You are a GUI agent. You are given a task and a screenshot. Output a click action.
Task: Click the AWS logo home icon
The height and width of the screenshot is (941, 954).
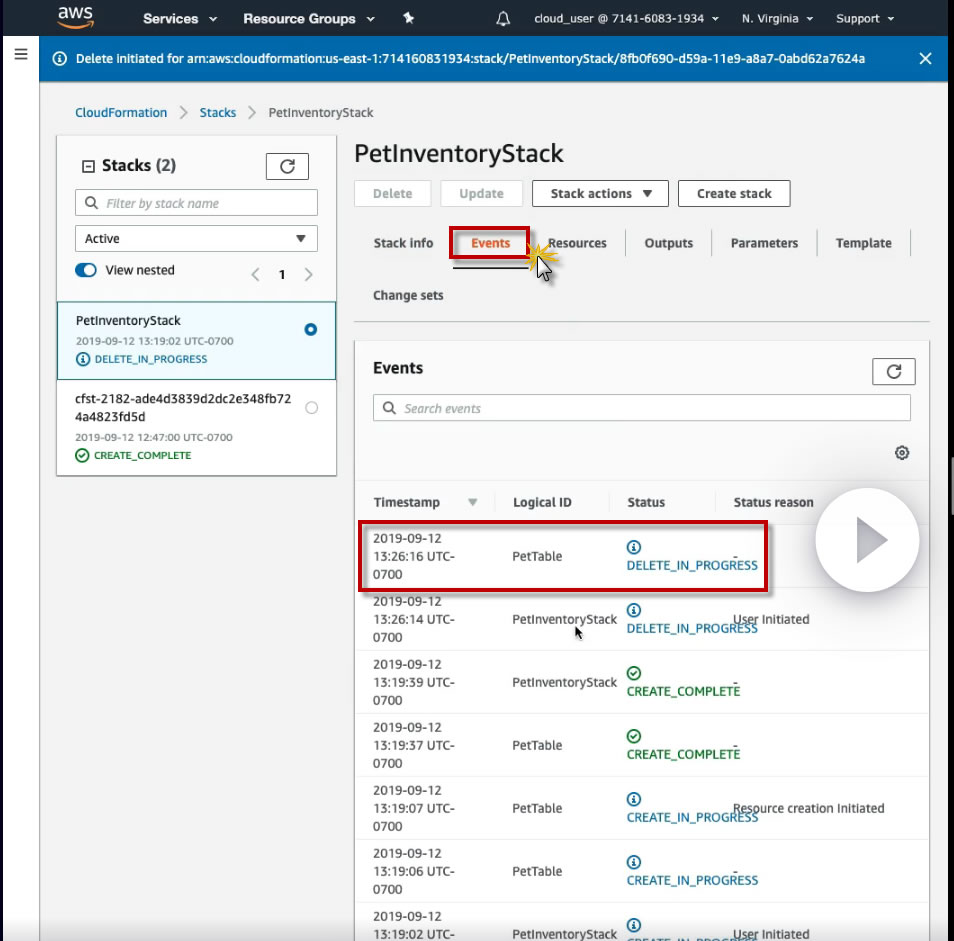(x=75, y=17)
